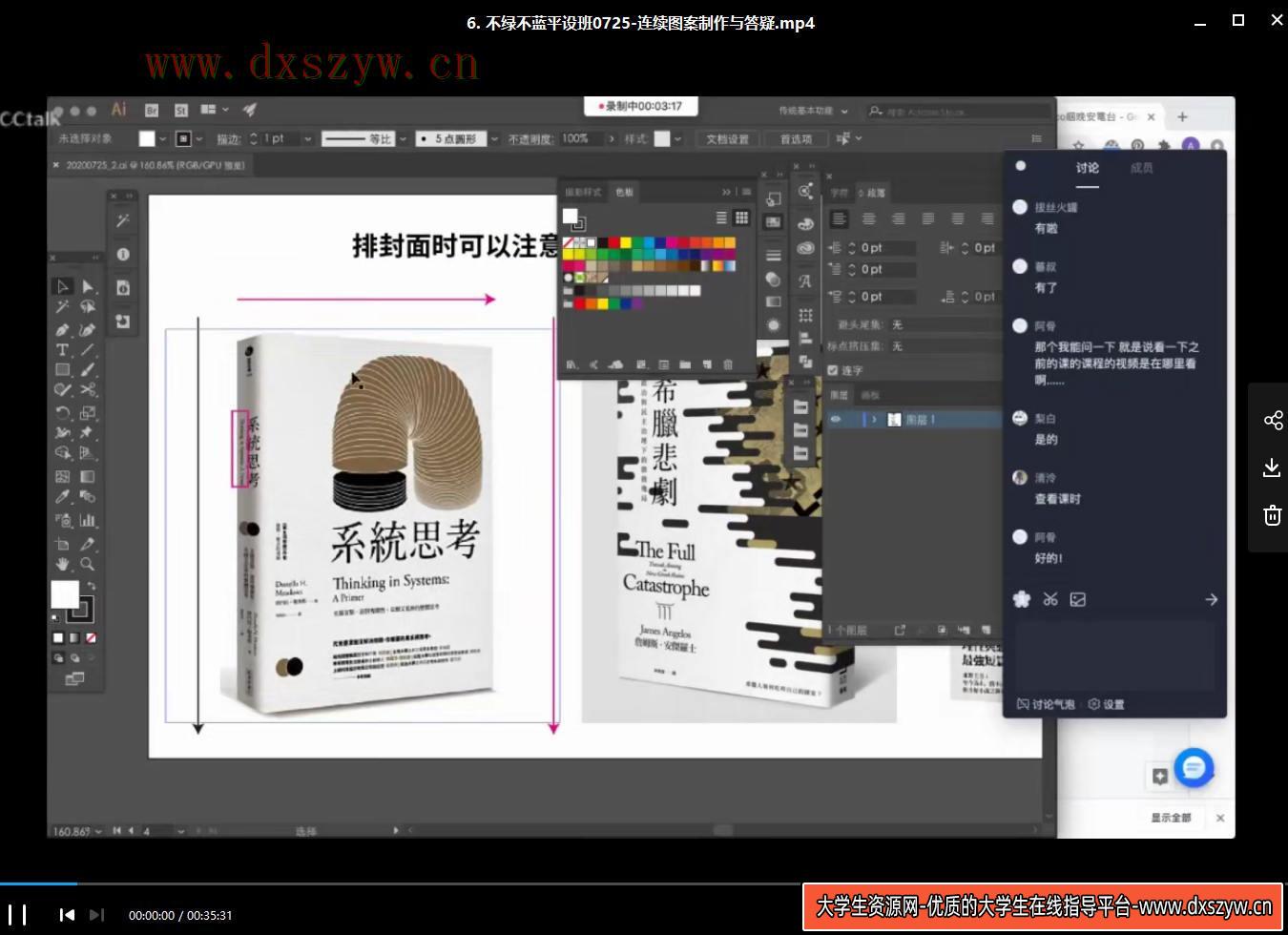Toggle the 连字 hyphenation checkbox
The width and height of the screenshot is (1288, 935).
(833, 370)
